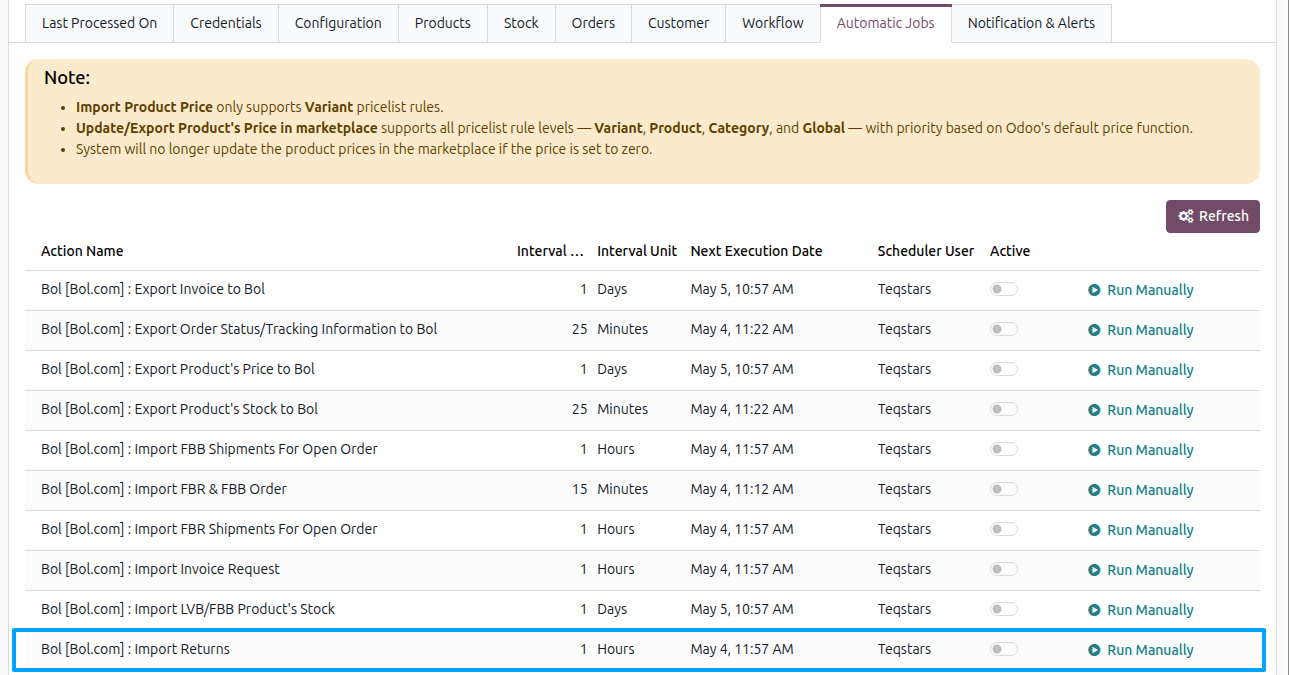Sort by the Active column header
Image resolution: width=1289 pixels, height=675 pixels.
(1010, 251)
